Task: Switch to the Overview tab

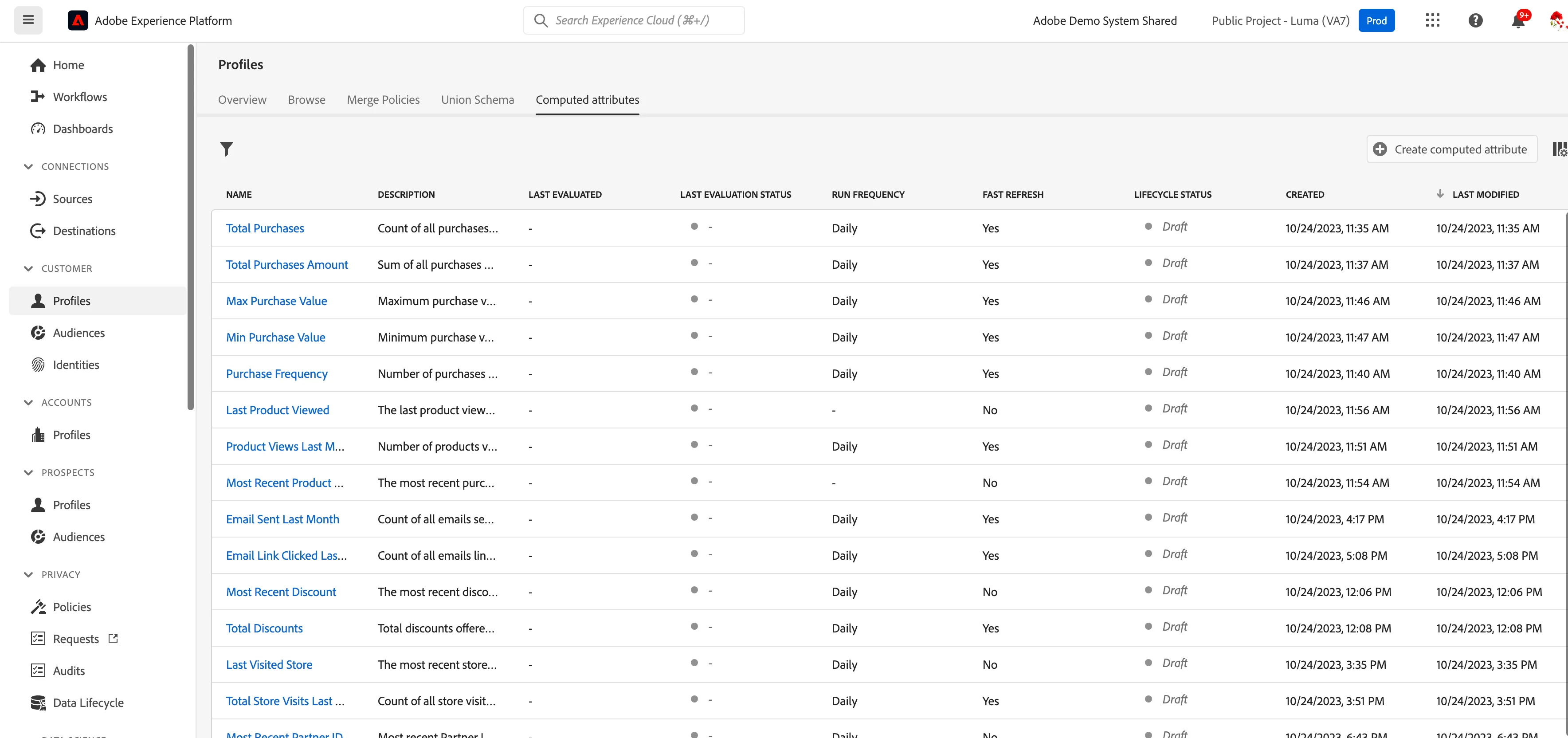Action: pos(242,100)
